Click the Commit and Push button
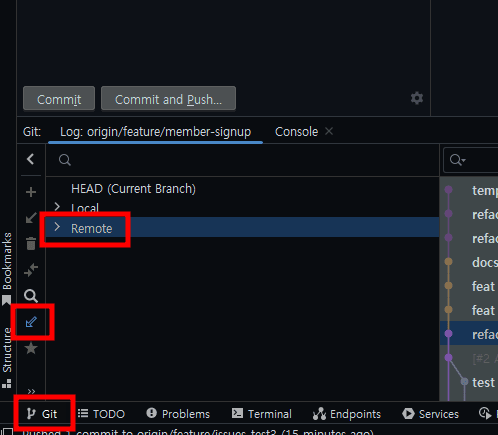The image size is (498, 435). coord(168,99)
